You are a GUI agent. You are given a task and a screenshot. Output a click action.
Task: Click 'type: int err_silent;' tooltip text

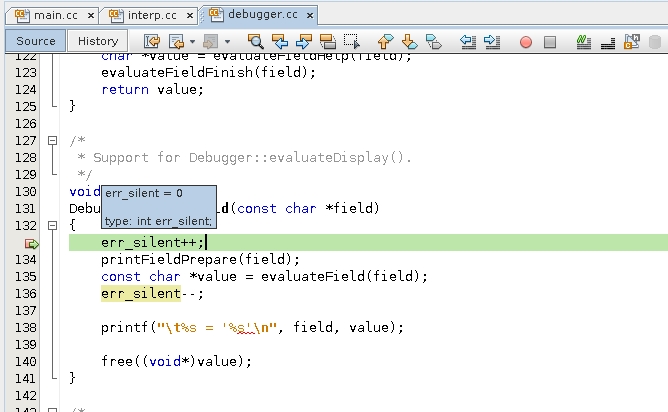point(158,221)
